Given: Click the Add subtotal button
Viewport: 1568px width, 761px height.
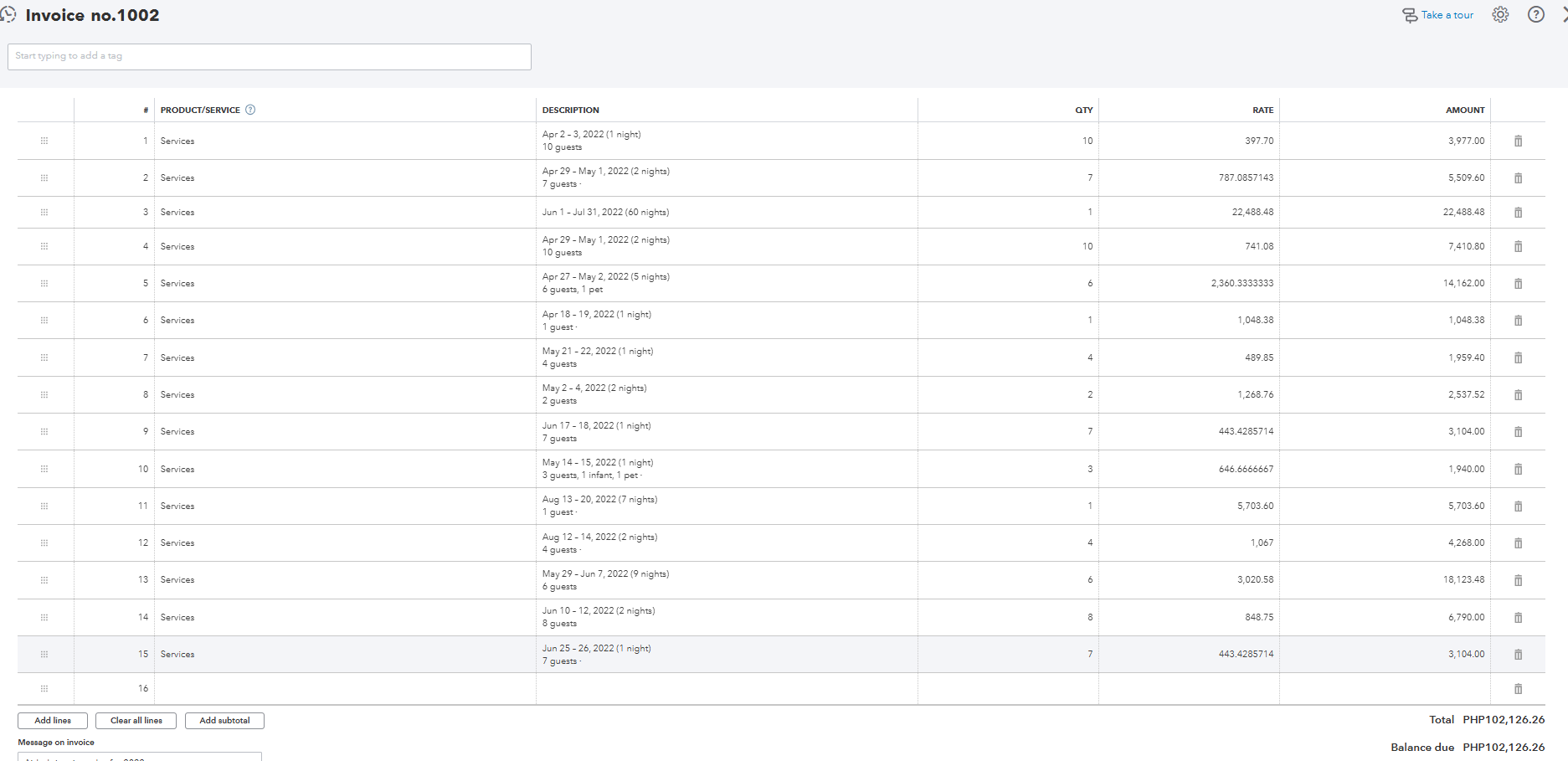Looking at the screenshot, I should click(x=224, y=721).
